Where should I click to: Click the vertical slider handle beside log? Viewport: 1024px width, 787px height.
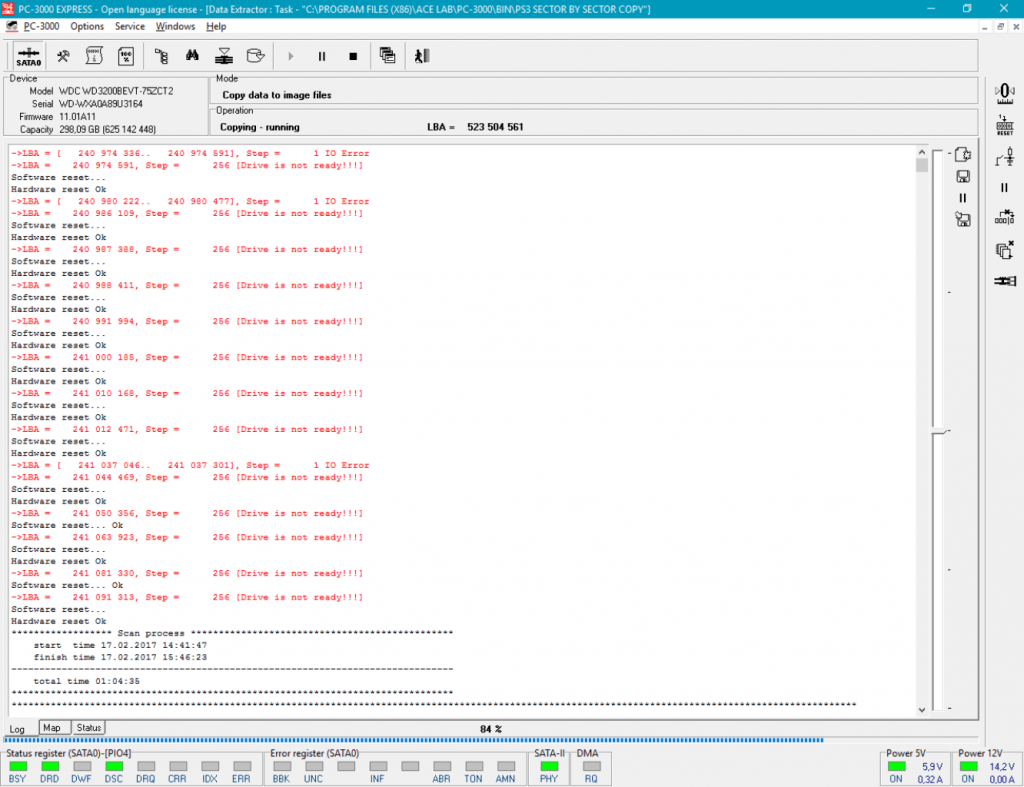click(x=940, y=432)
